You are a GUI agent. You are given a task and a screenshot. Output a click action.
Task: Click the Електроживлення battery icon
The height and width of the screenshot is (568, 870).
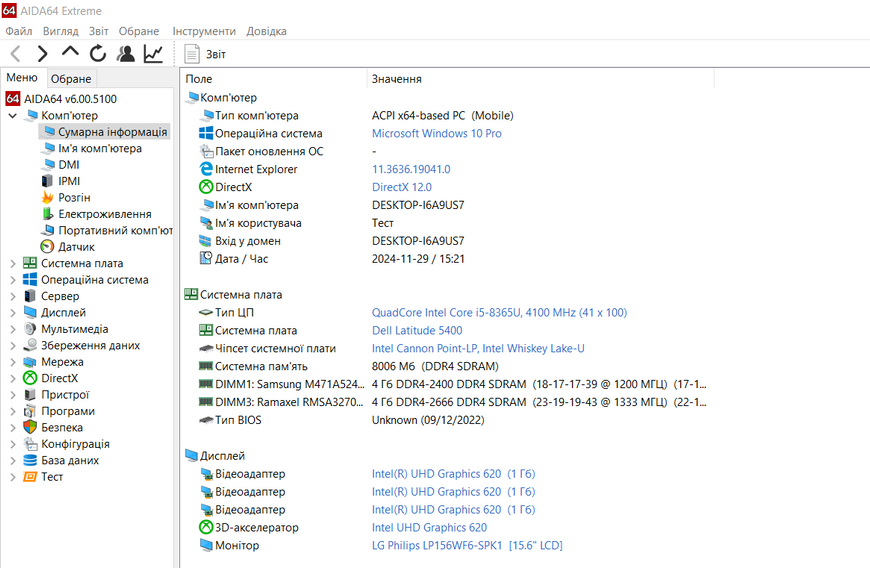(48, 214)
